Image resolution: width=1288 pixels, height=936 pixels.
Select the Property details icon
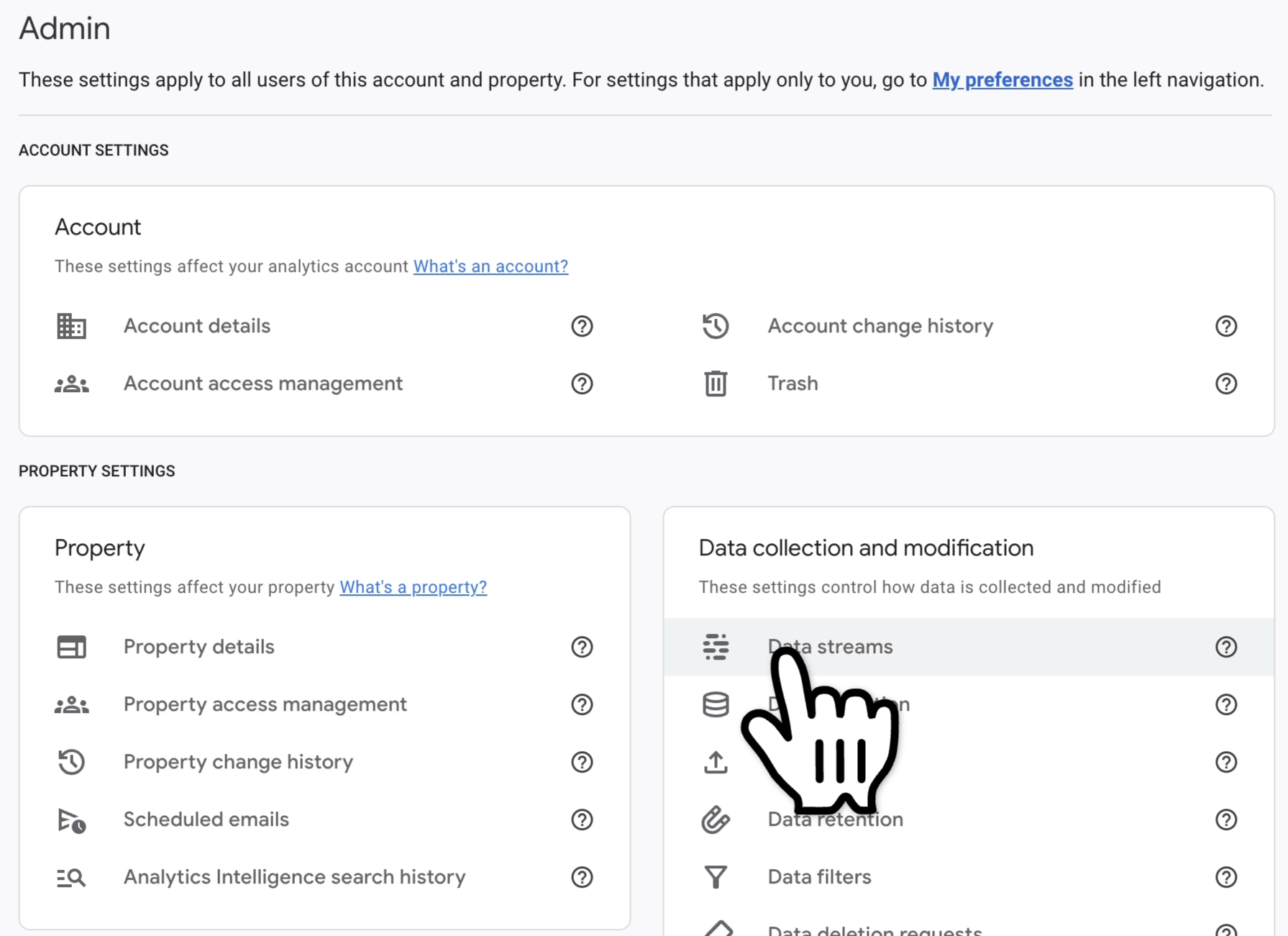click(x=70, y=647)
